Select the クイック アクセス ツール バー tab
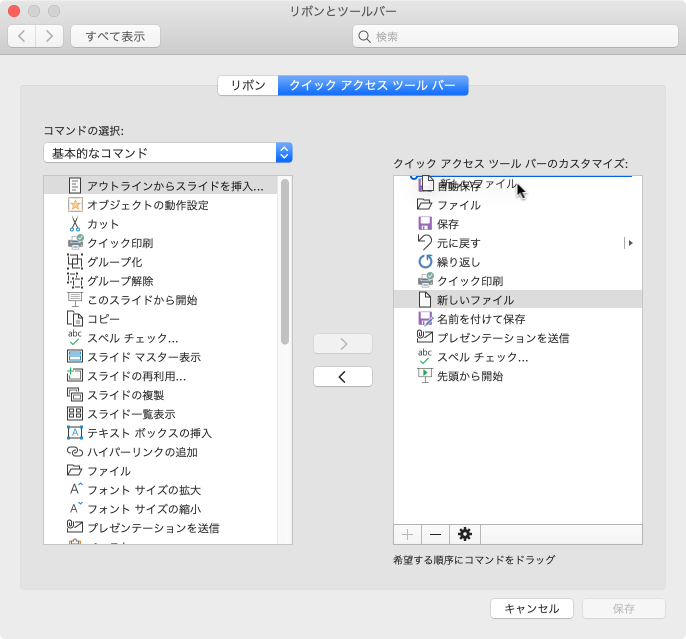The image size is (686, 639). [x=372, y=86]
